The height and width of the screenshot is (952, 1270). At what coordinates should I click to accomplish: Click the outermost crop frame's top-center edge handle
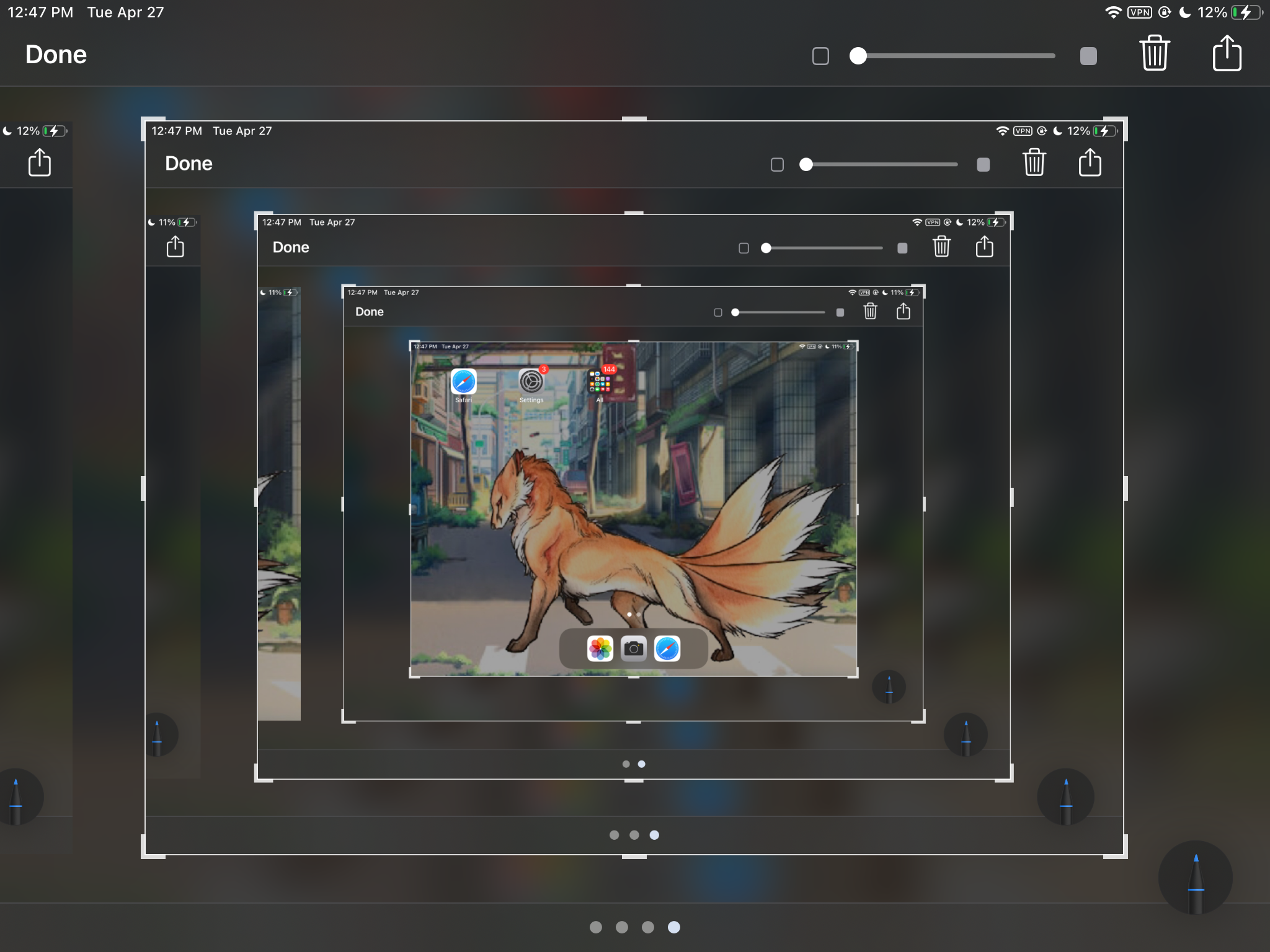(634, 119)
